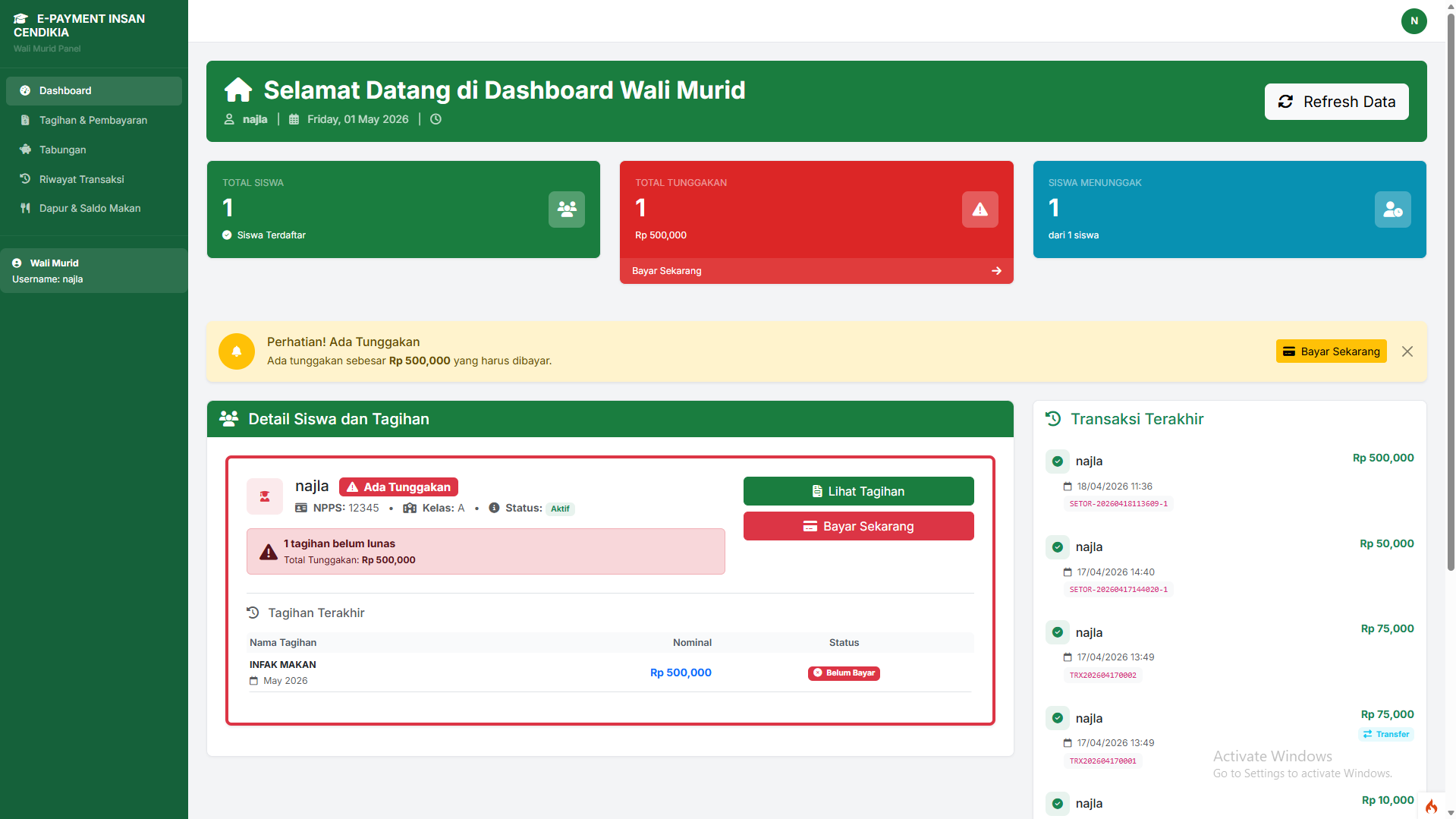Click yellow Bayar Sekarang button in alert
The image size is (1456, 819).
[x=1331, y=351]
